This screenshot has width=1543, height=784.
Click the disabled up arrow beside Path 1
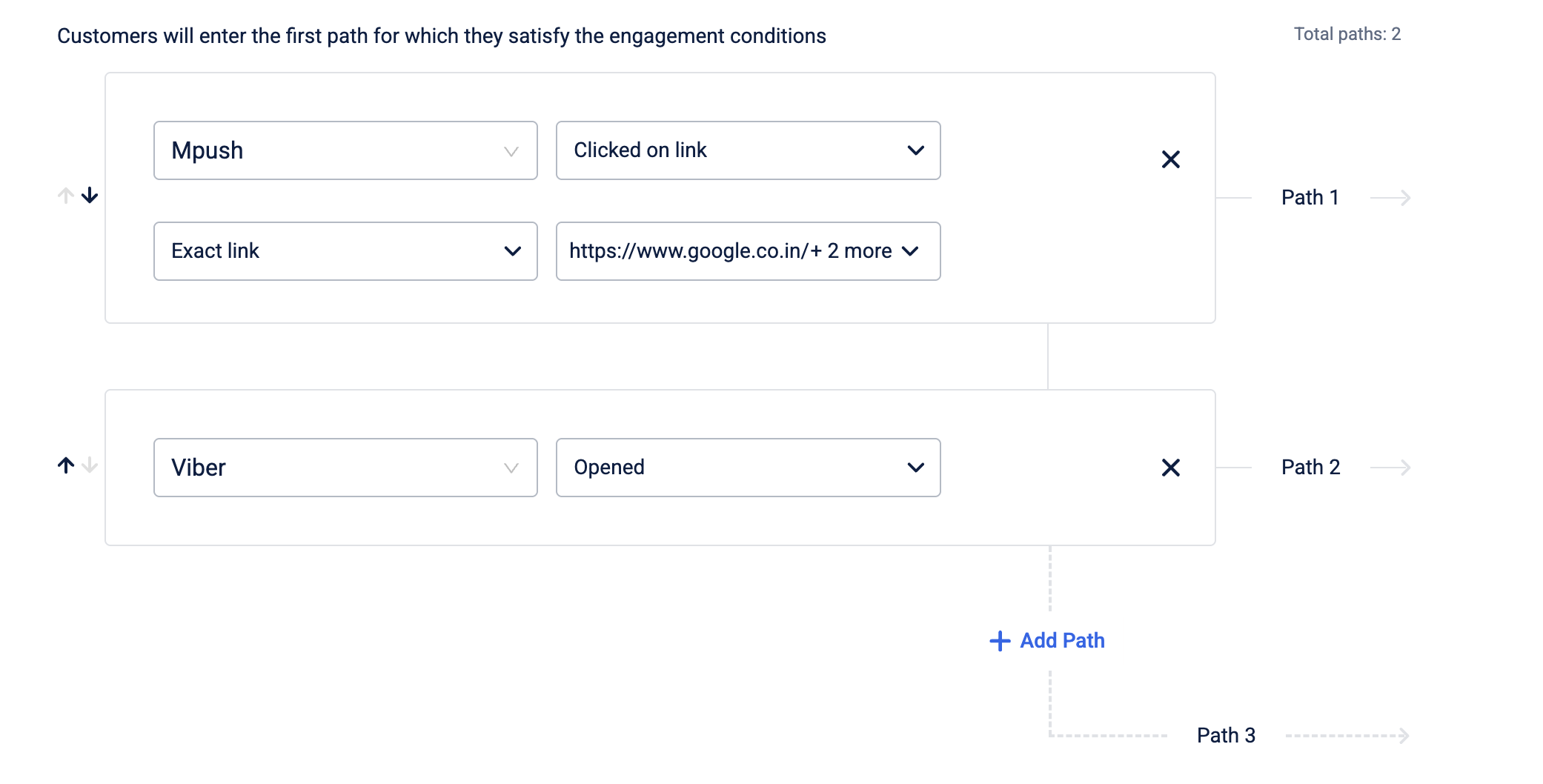pos(66,196)
